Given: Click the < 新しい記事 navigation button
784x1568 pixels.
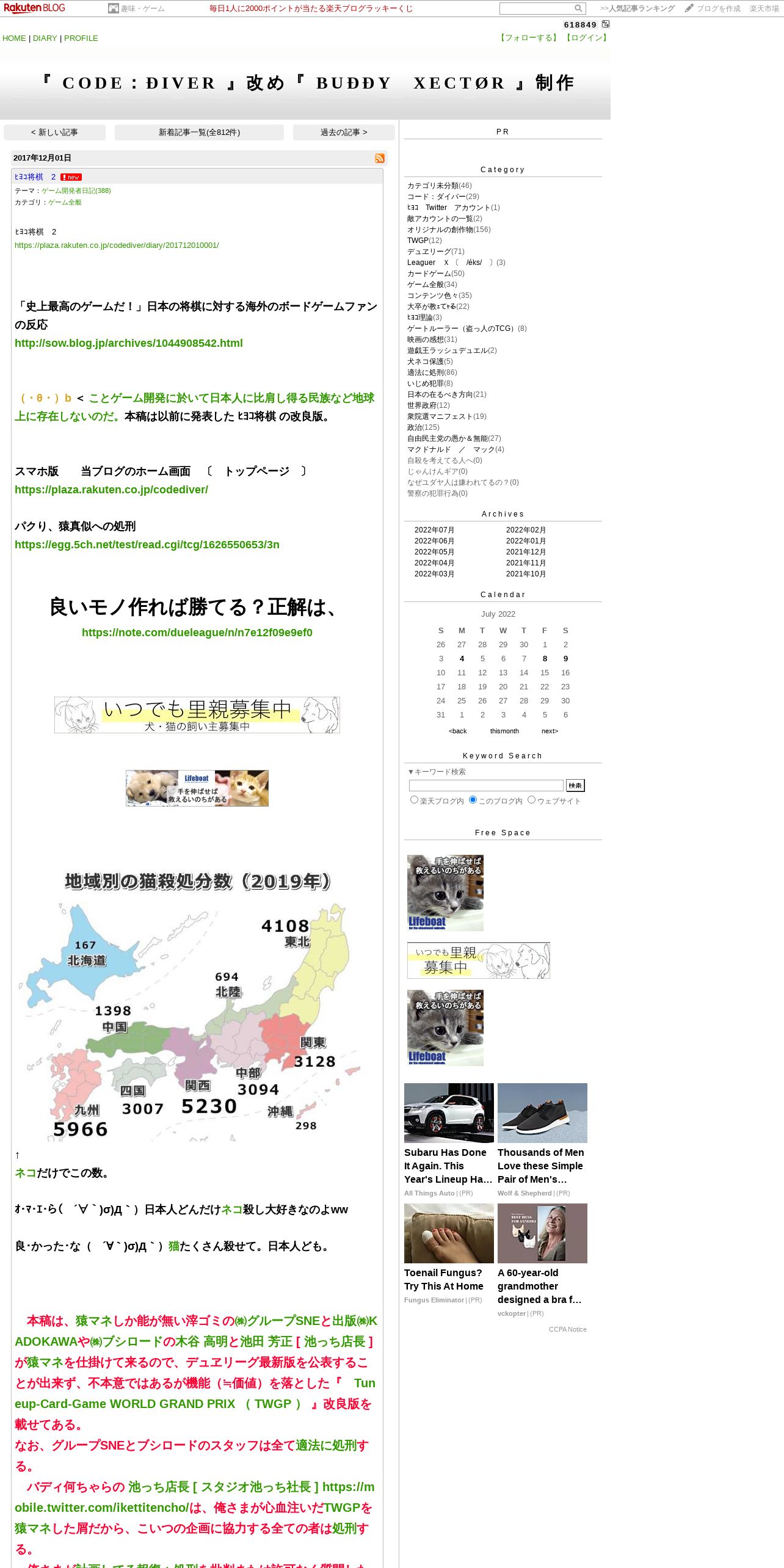Looking at the screenshot, I should pyautogui.click(x=54, y=132).
